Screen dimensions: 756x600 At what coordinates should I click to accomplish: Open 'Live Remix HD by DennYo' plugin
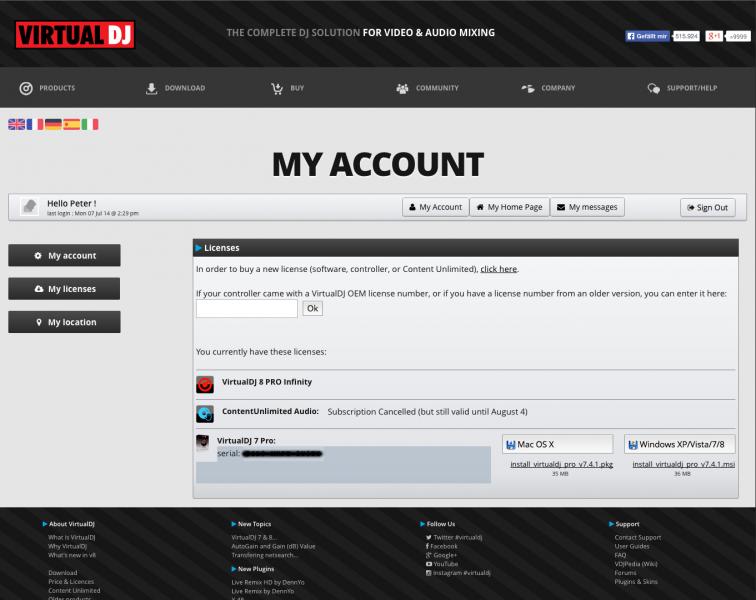click(x=268, y=582)
